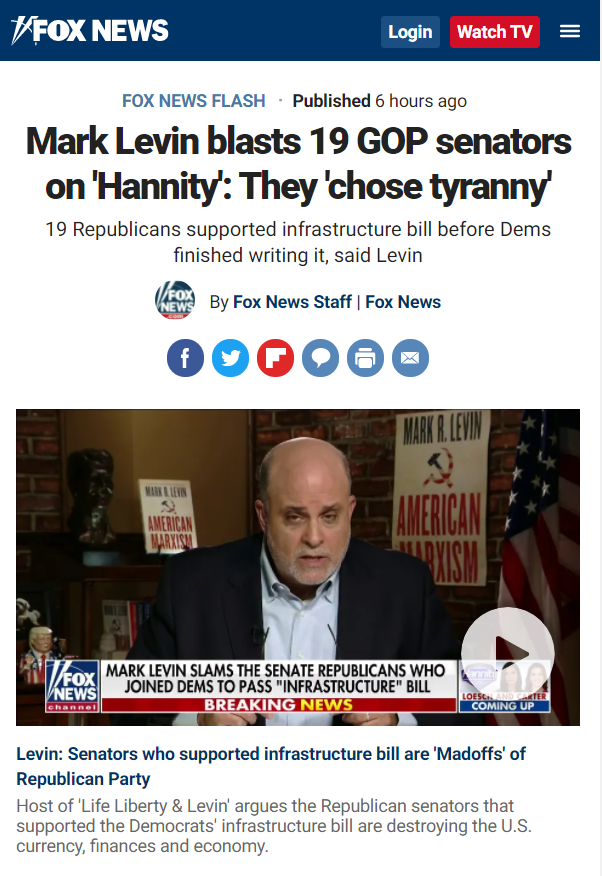Image resolution: width=602 pixels, height=876 pixels.
Task: Open the comments bubble icon
Action: [321, 358]
